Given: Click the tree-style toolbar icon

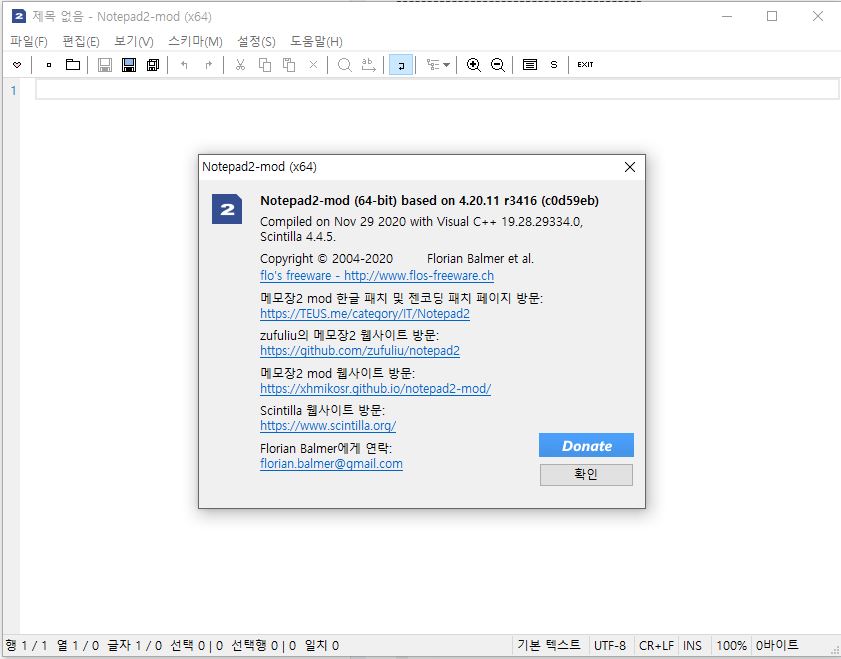Looking at the screenshot, I should point(433,65).
